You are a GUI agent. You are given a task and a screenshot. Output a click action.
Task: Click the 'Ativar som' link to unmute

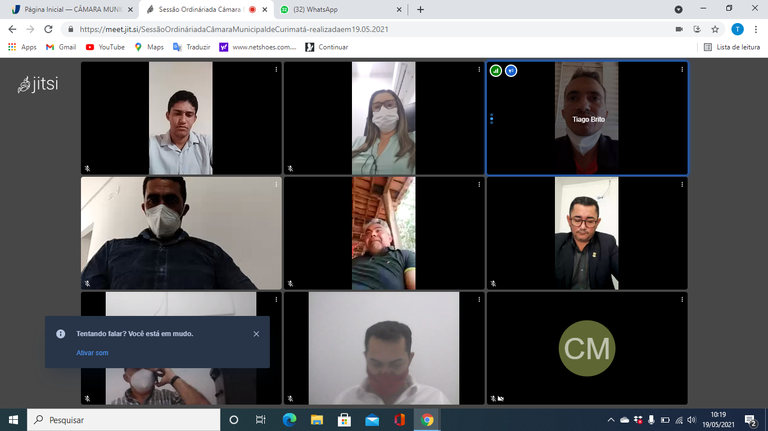tap(92, 352)
